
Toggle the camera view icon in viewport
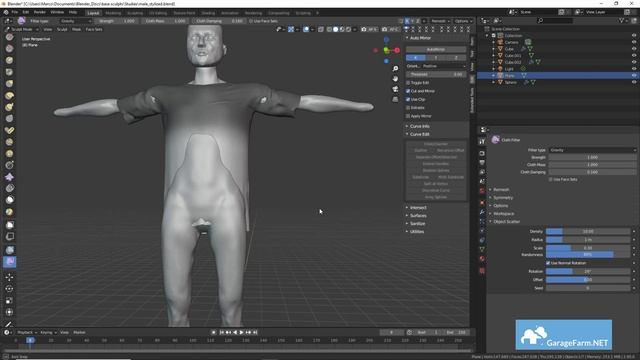(x=395, y=89)
